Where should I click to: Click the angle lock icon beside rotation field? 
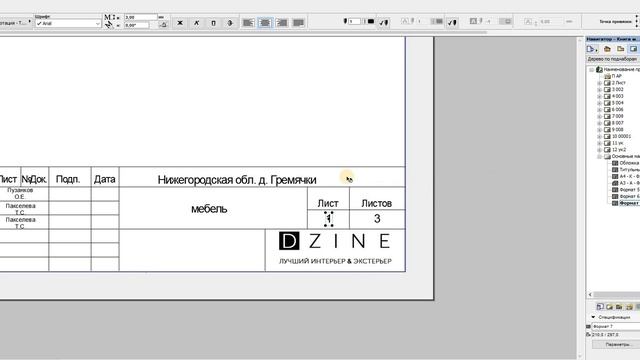point(163,25)
